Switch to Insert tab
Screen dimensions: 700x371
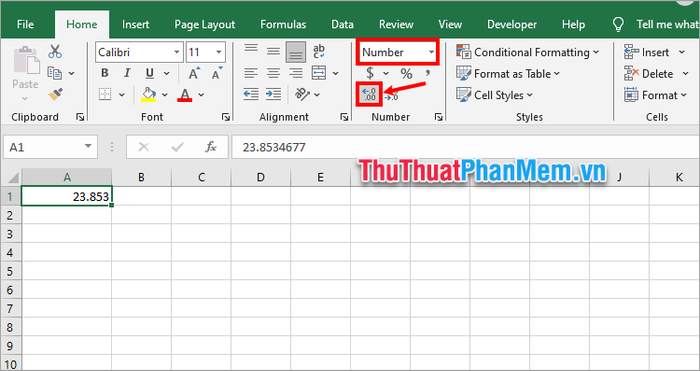pos(136,24)
